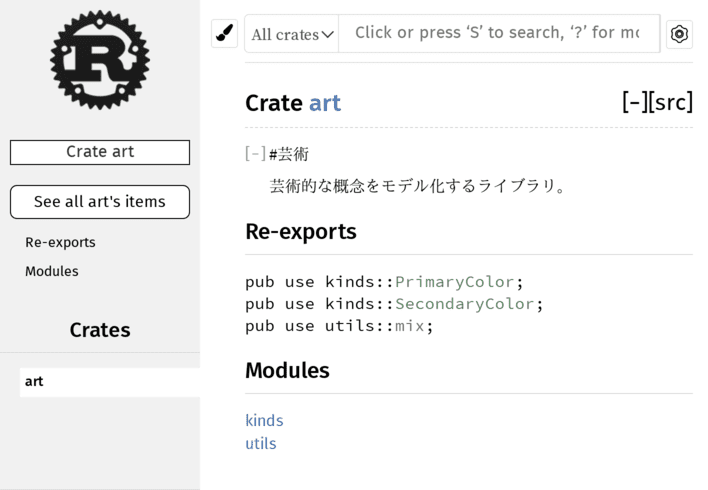This screenshot has width=708, height=490.
Task: Open See all art's items
Action: (x=100, y=202)
